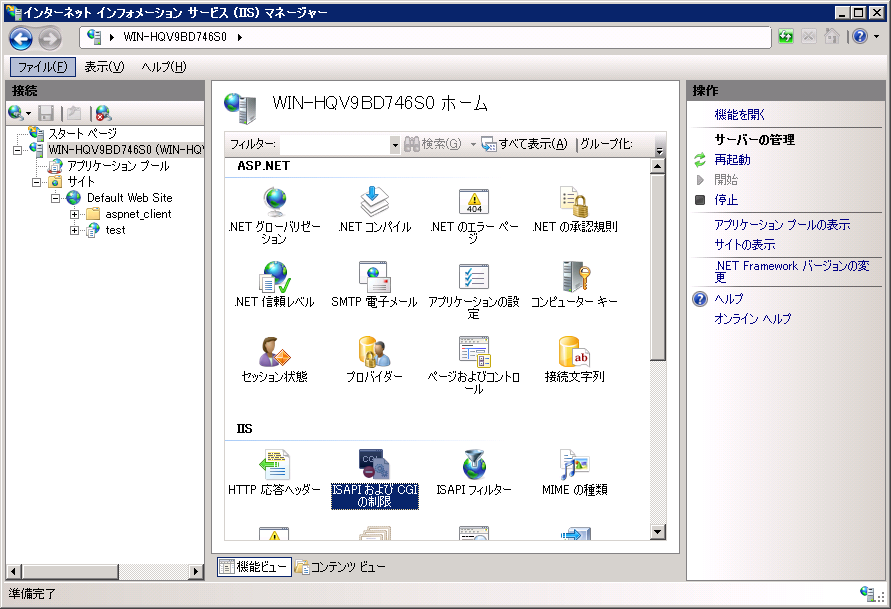This screenshot has width=891, height=609.
Task: Open the help dropdown arrow in top toolbar
Action: pyautogui.click(x=876, y=36)
